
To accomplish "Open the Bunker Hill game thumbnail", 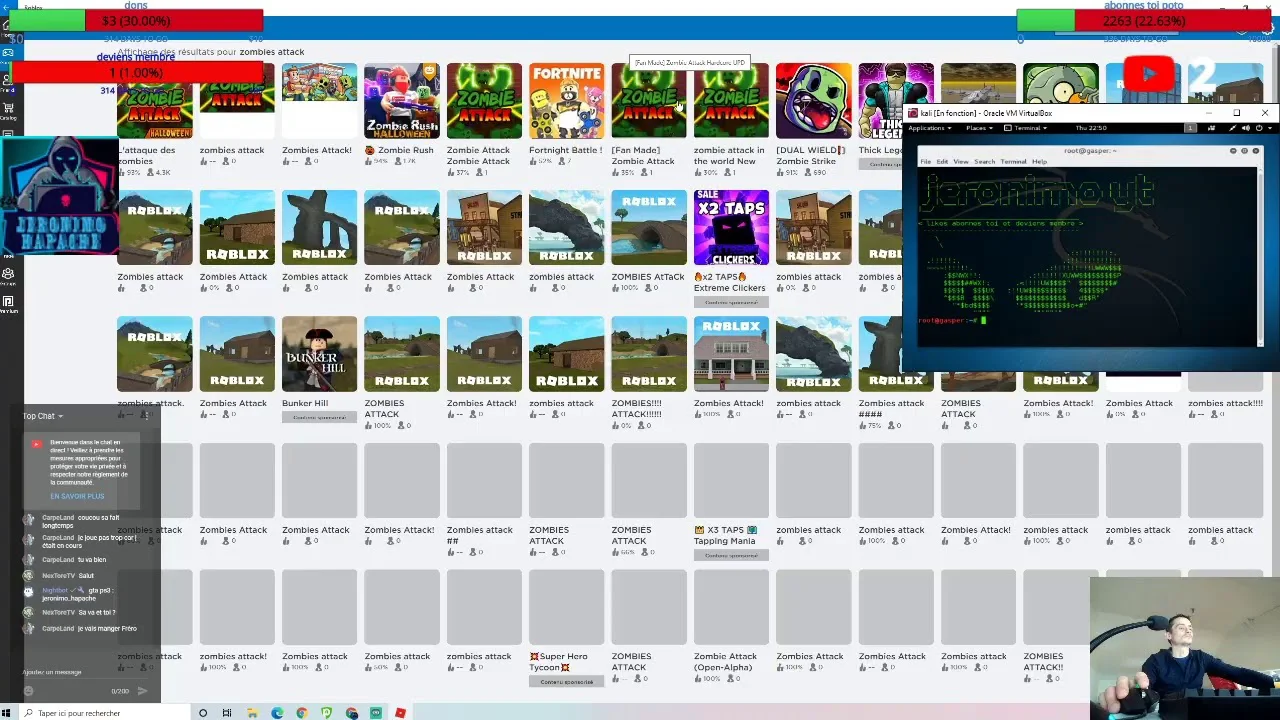I will [319, 354].
